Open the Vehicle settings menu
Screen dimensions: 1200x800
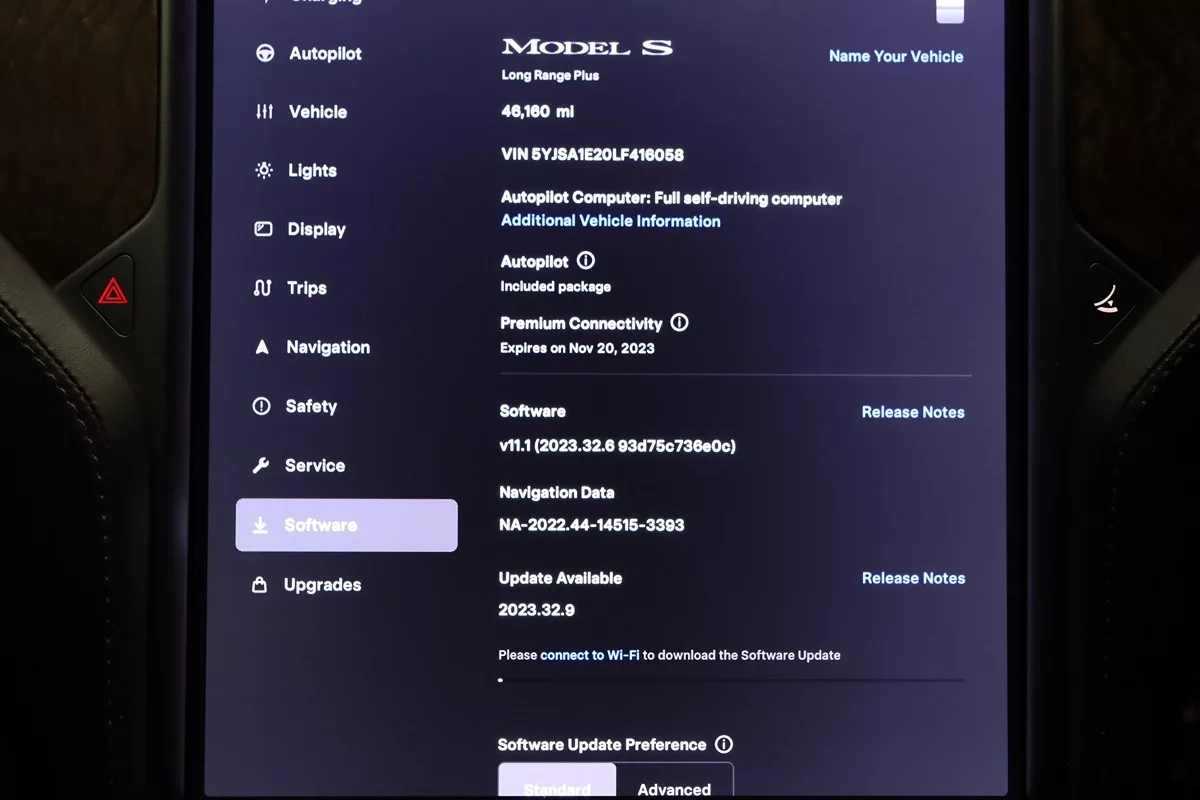(x=317, y=112)
